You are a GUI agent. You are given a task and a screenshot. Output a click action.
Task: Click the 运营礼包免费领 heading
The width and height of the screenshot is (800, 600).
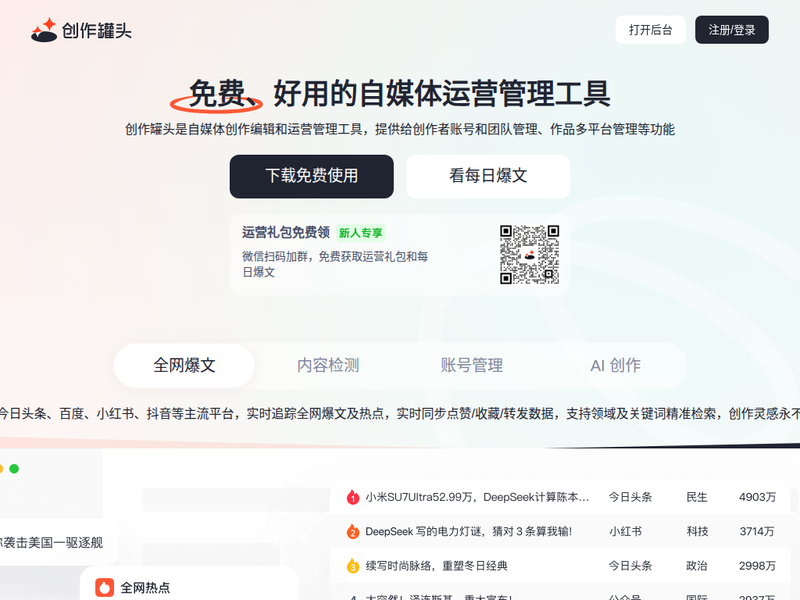tap(286, 233)
